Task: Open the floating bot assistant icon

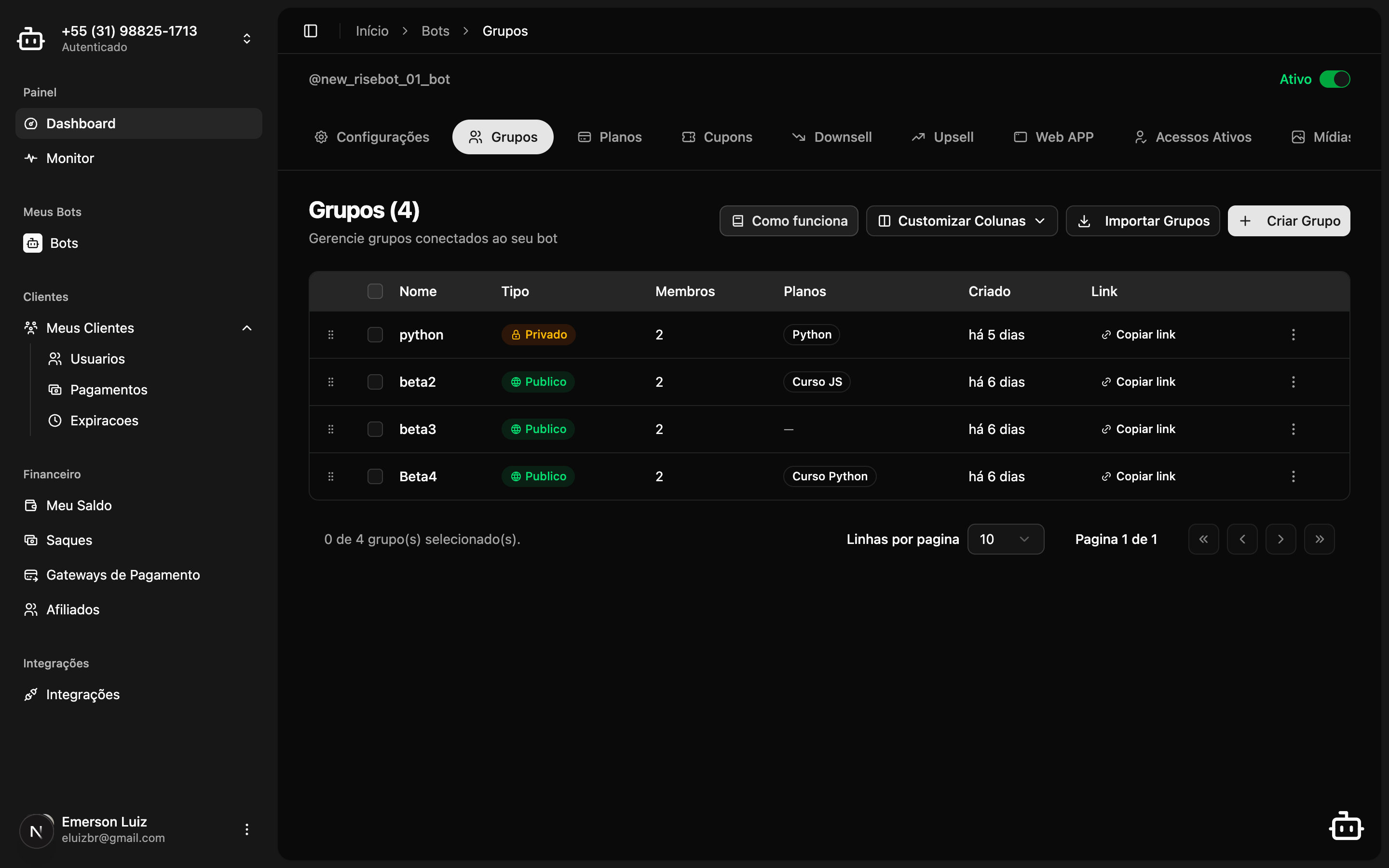Action: [x=1346, y=826]
